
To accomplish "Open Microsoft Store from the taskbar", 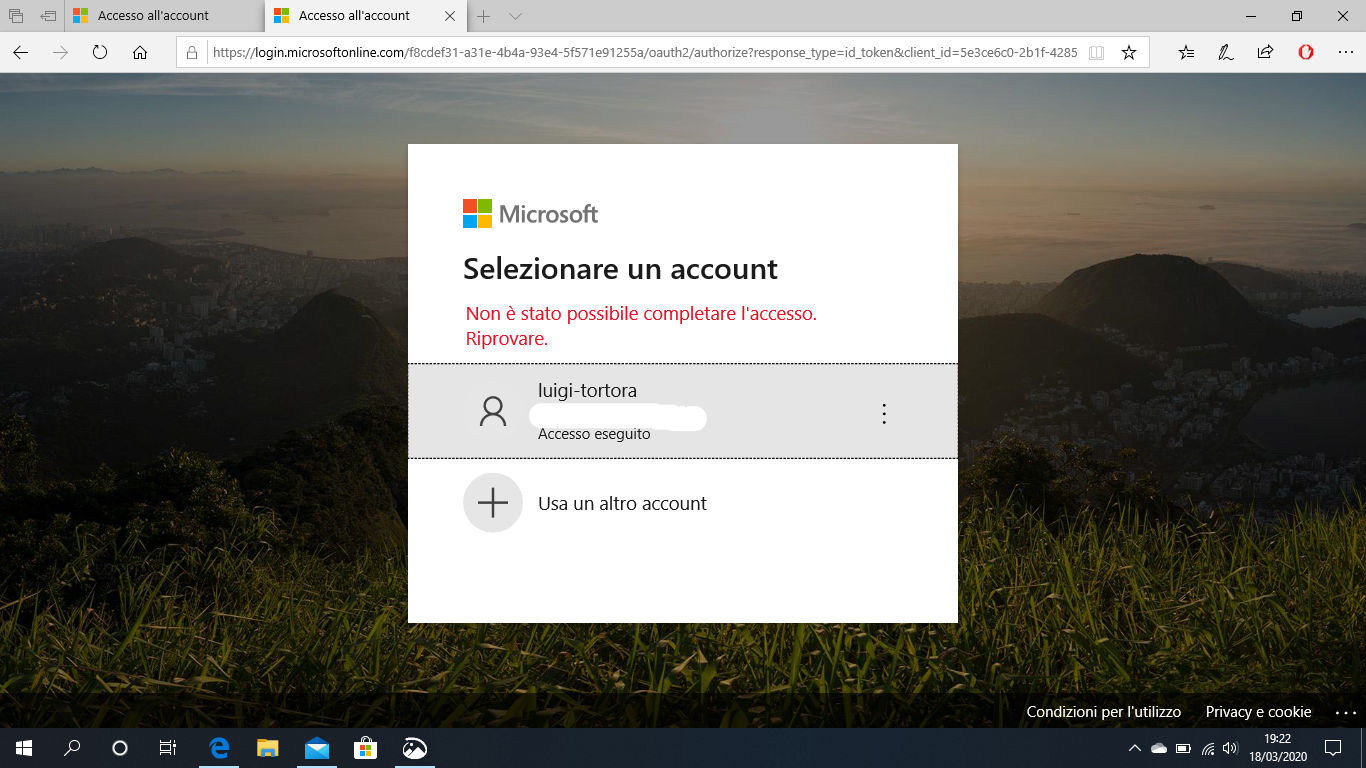I will click(366, 748).
